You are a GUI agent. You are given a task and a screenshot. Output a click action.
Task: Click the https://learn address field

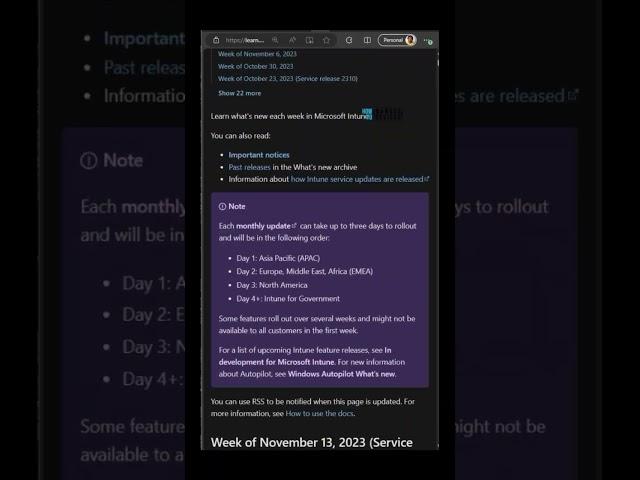point(245,40)
